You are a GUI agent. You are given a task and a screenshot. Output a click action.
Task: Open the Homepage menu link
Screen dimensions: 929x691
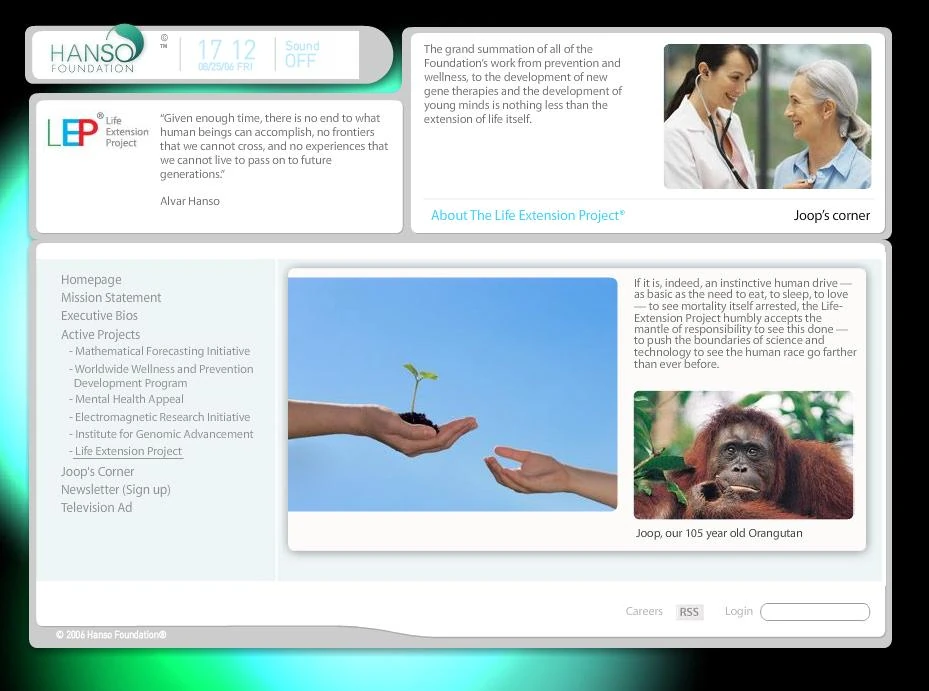(x=91, y=280)
